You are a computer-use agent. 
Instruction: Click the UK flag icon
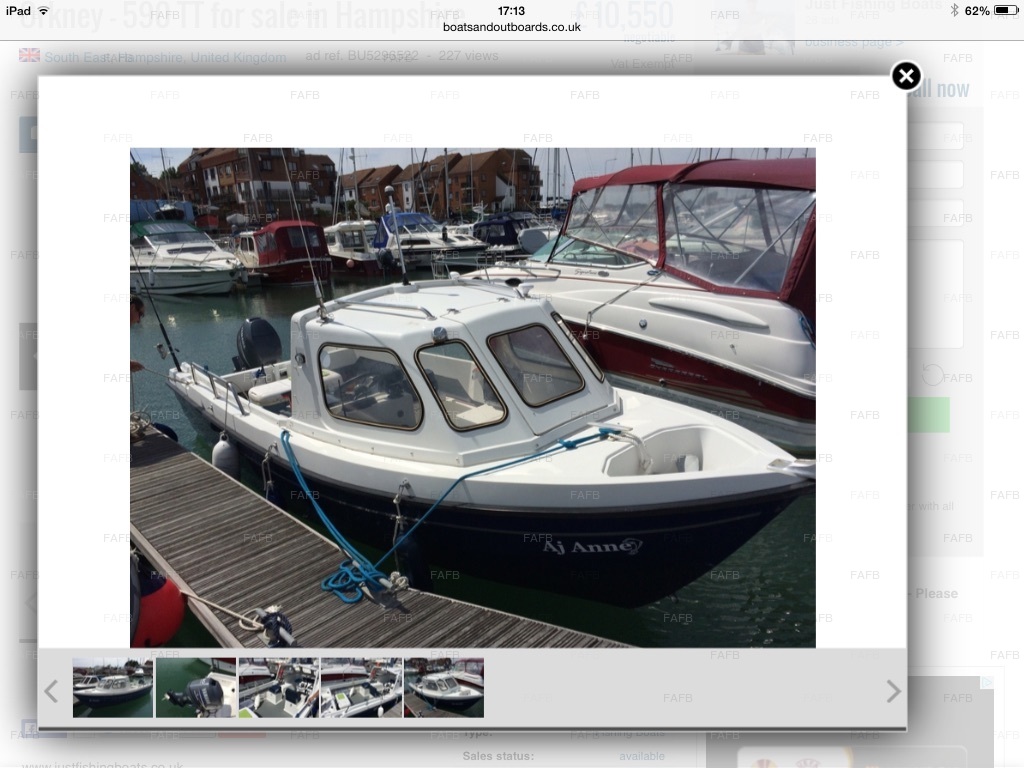pos(29,56)
